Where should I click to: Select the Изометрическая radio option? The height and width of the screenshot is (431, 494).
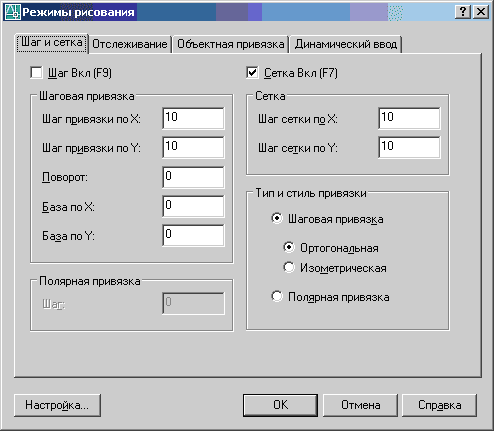point(289,267)
